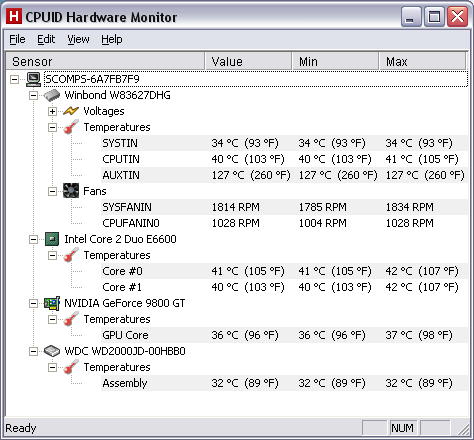Collapse the SCOMPS-6A7FB7F9 root node
The width and height of the screenshot is (474, 440).
point(14,79)
